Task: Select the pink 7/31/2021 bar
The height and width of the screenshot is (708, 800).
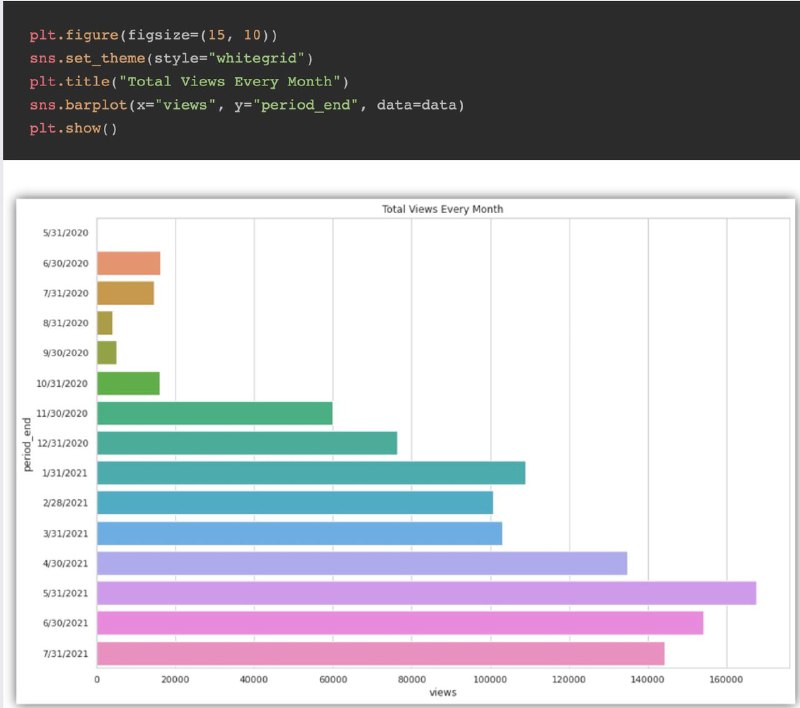Action: click(381, 653)
